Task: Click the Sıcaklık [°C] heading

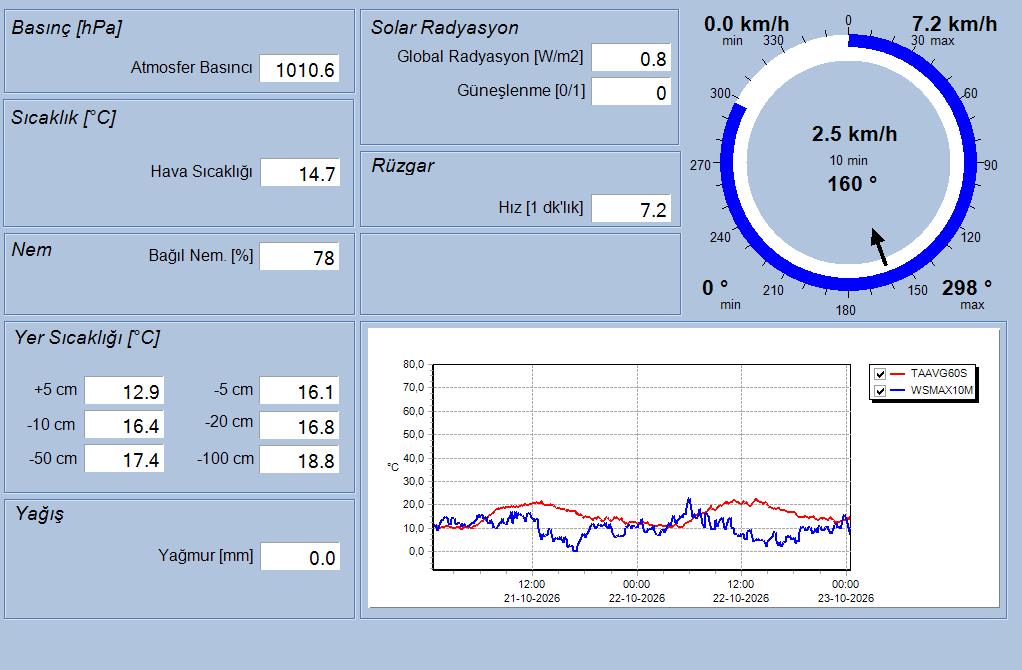Action: 64,118
